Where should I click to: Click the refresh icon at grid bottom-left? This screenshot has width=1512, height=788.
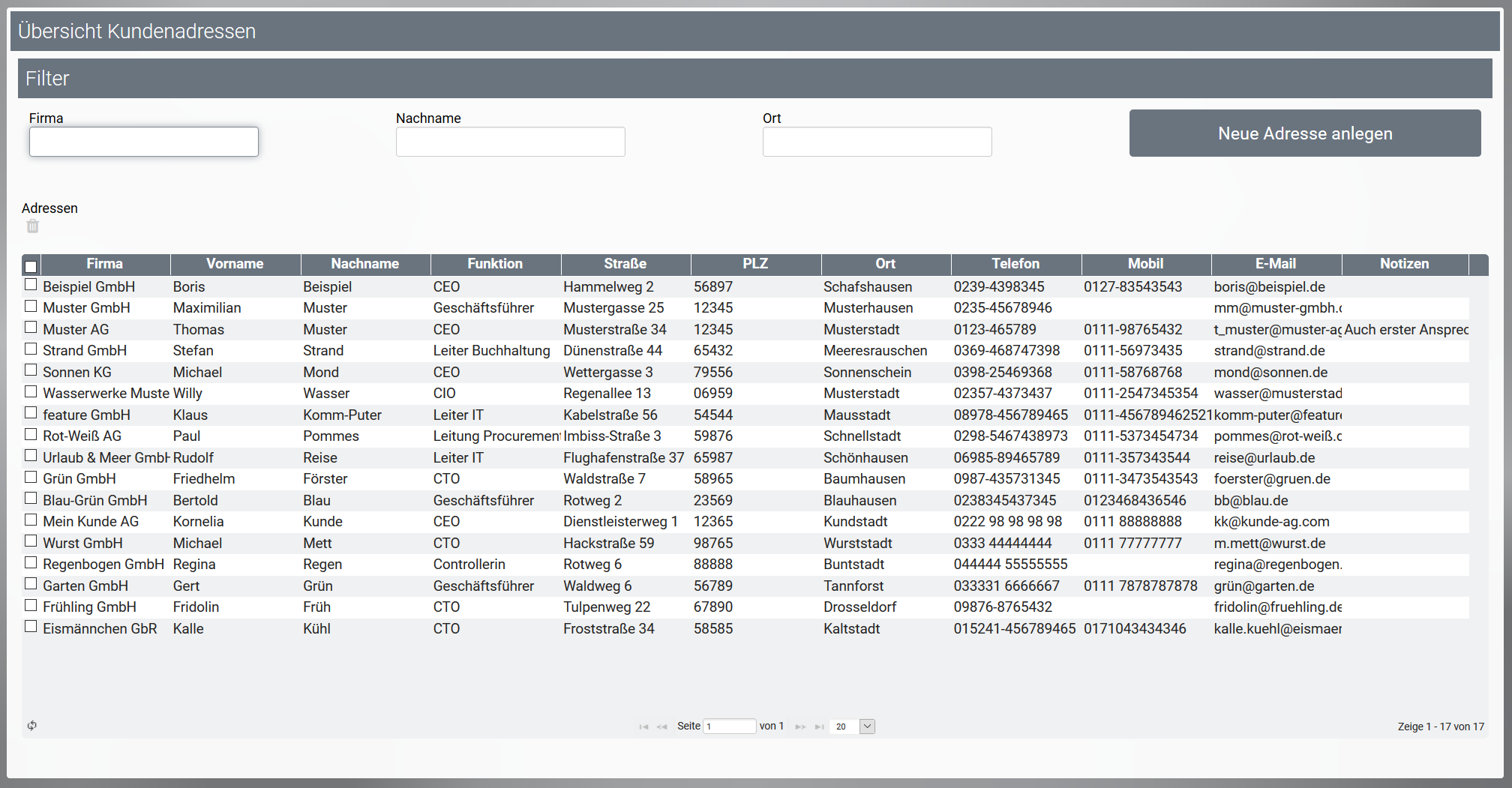32,725
